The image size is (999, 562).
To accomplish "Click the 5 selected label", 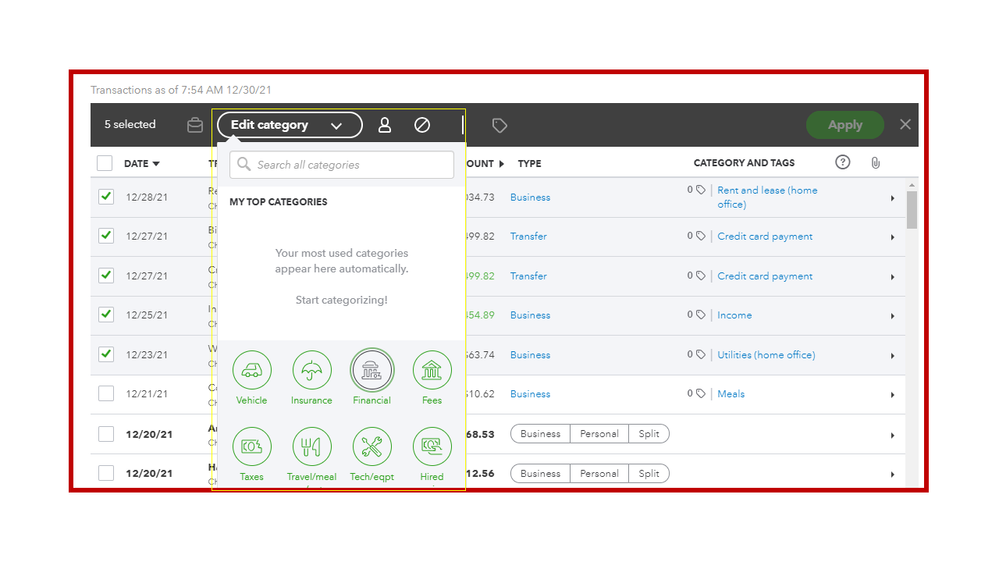I will point(130,124).
